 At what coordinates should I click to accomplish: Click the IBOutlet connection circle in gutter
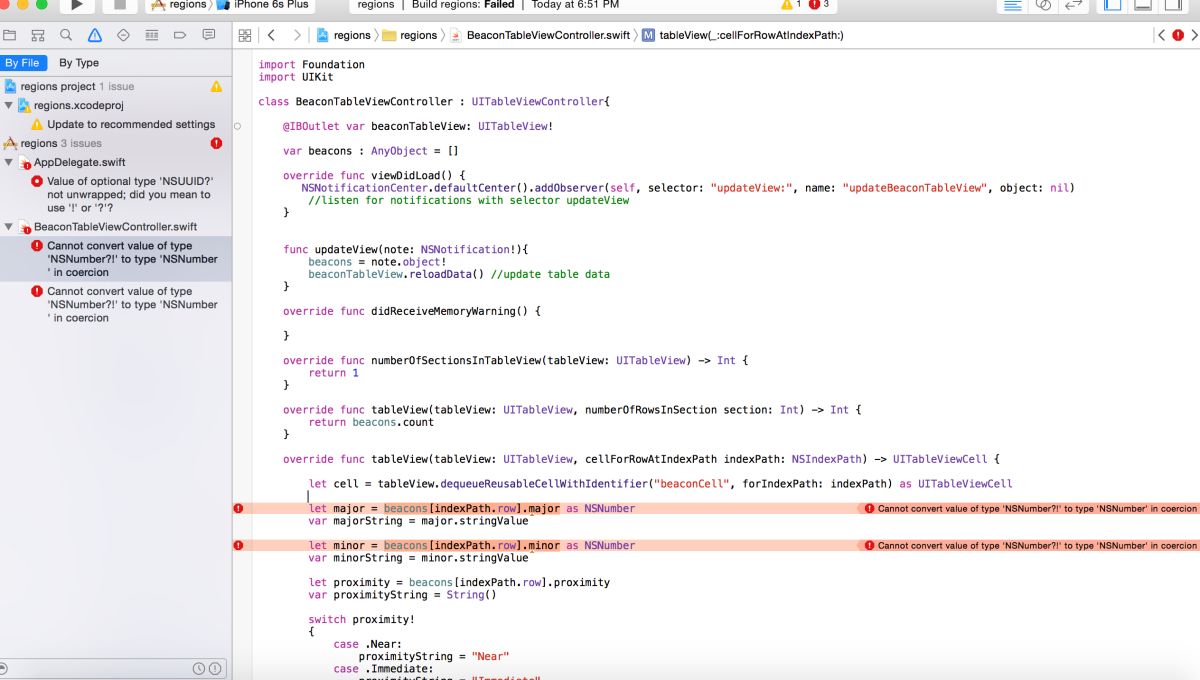pyautogui.click(x=237, y=127)
